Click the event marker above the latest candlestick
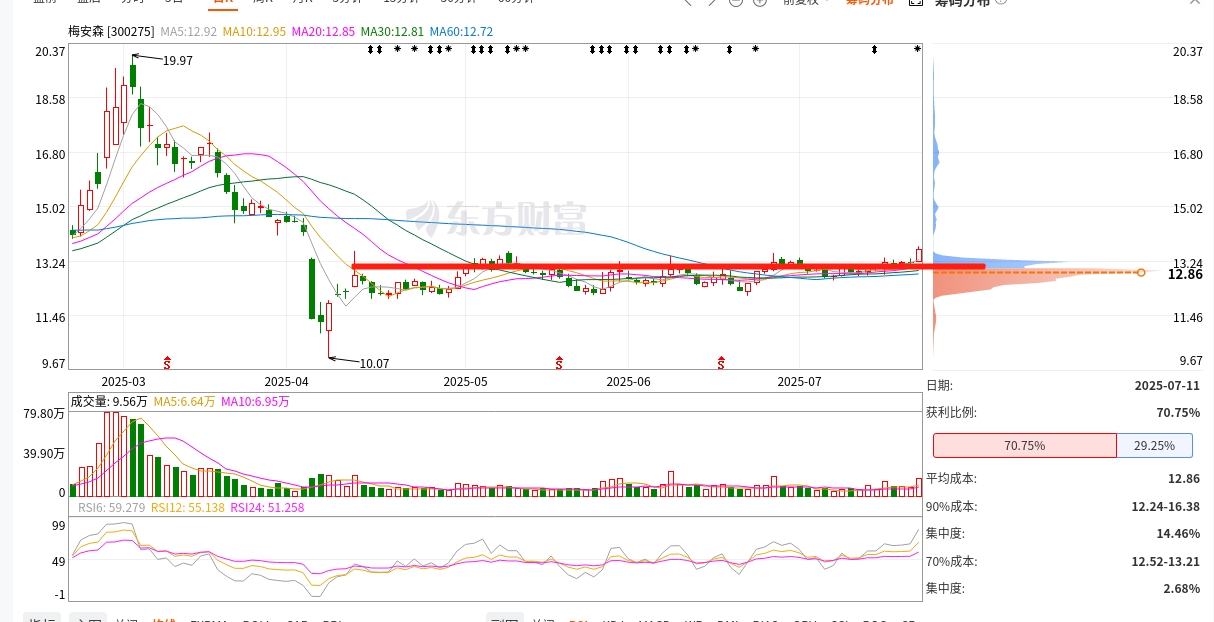This screenshot has width=1214, height=622. pos(918,49)
